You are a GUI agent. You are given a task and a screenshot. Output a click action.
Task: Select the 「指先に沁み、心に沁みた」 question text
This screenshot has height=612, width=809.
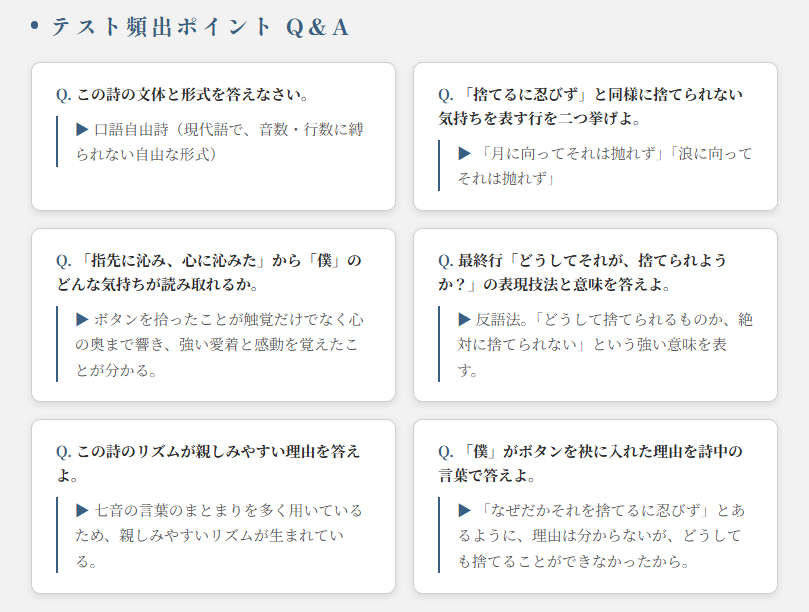coord(208,272)
